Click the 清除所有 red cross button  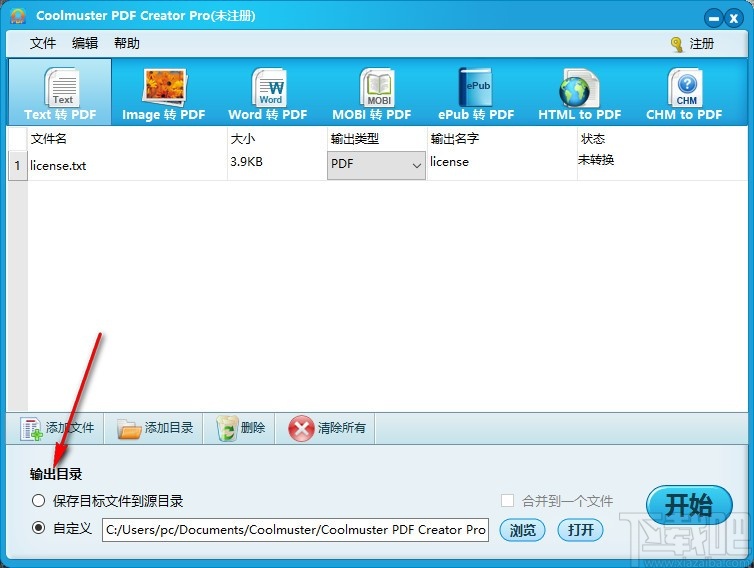point(327,428)
